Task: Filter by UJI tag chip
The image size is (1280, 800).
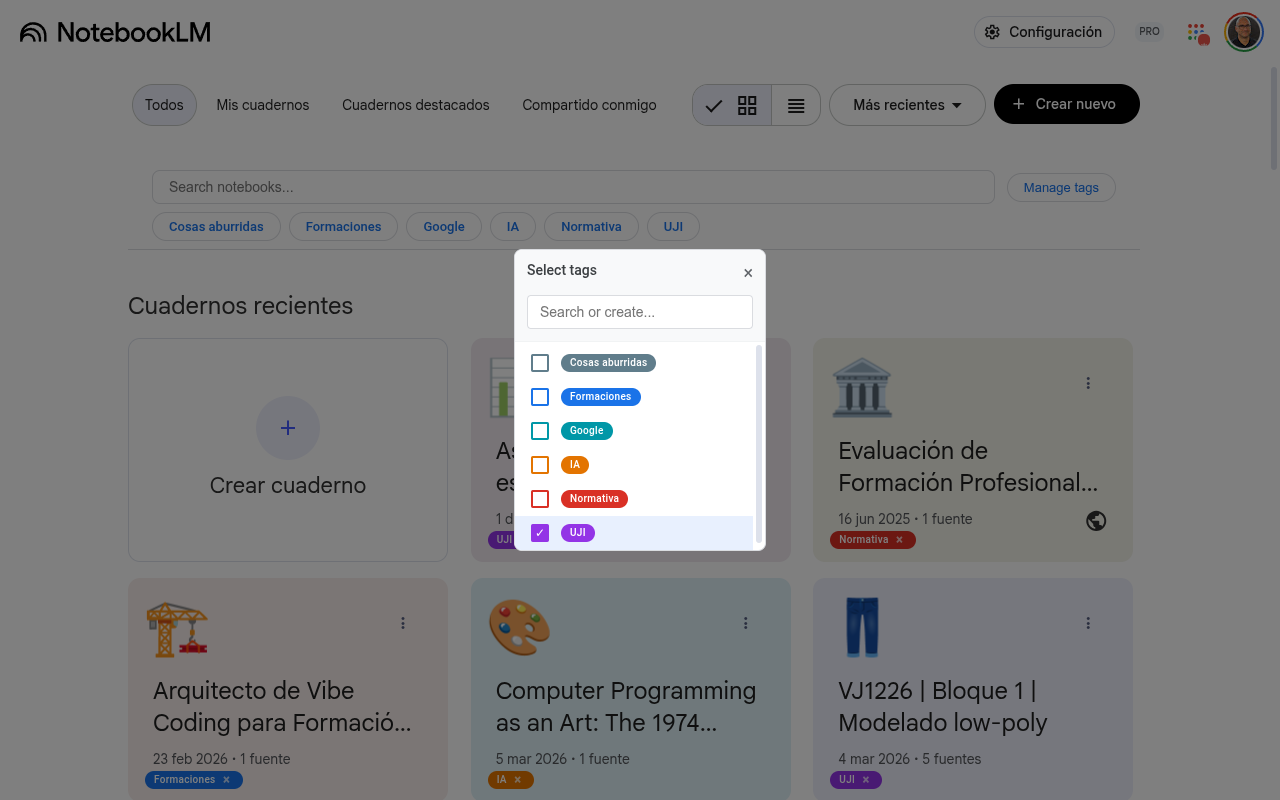Action: click(x=673, y=227)
